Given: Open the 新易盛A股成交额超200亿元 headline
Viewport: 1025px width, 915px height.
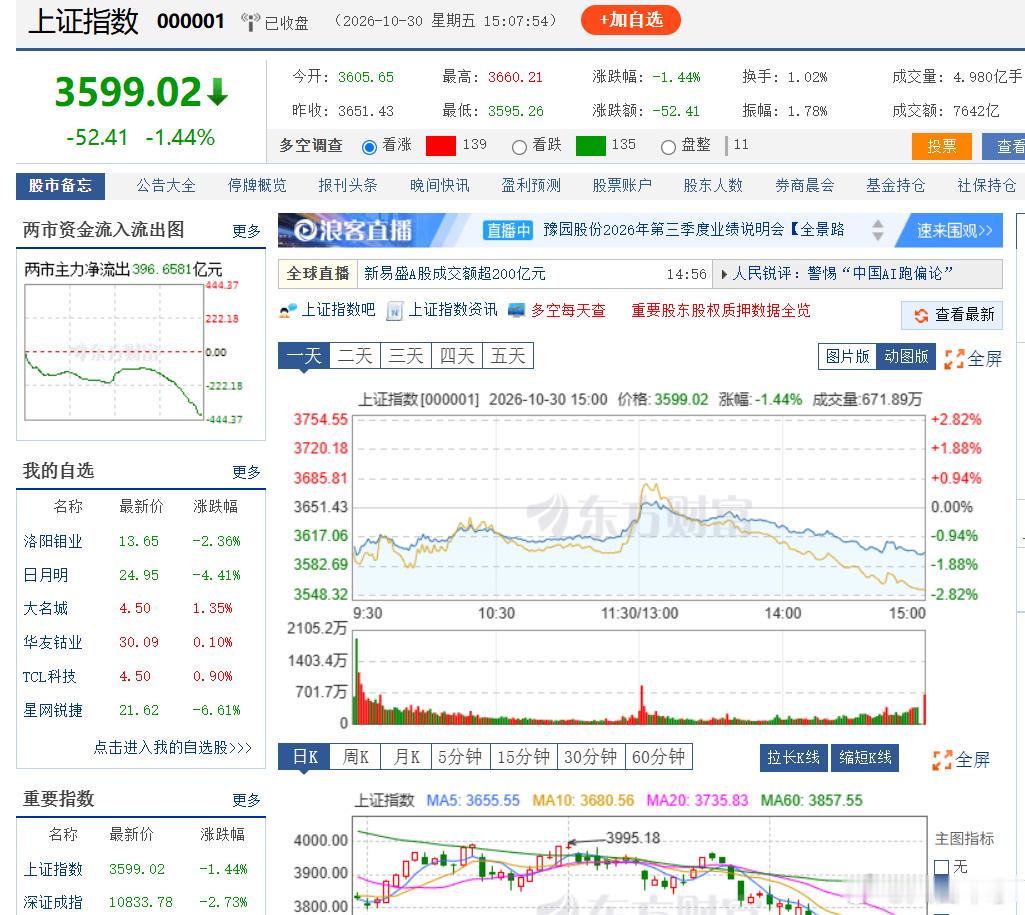Looking at the screenshot, I should click(x=454, y=274).
